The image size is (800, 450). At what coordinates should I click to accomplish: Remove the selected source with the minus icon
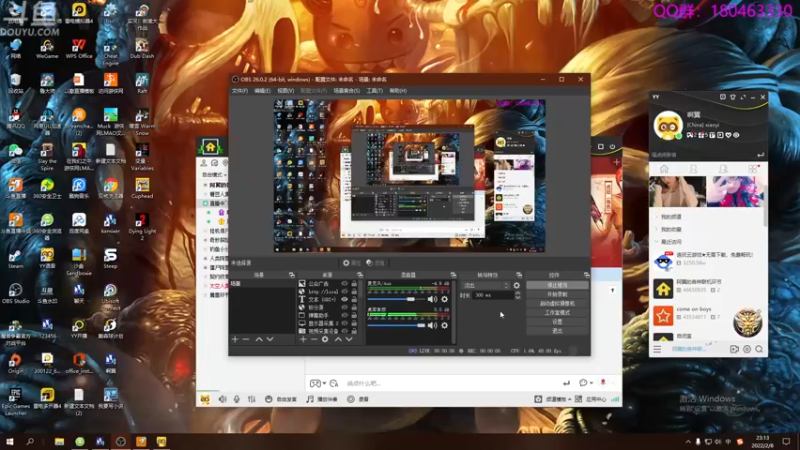(314, 339)
